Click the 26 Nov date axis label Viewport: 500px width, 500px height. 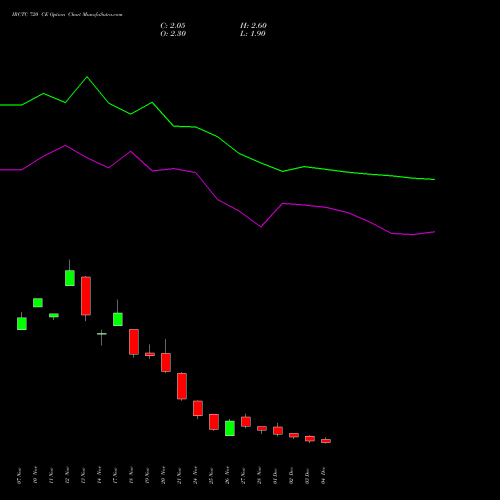coord(227,476)
